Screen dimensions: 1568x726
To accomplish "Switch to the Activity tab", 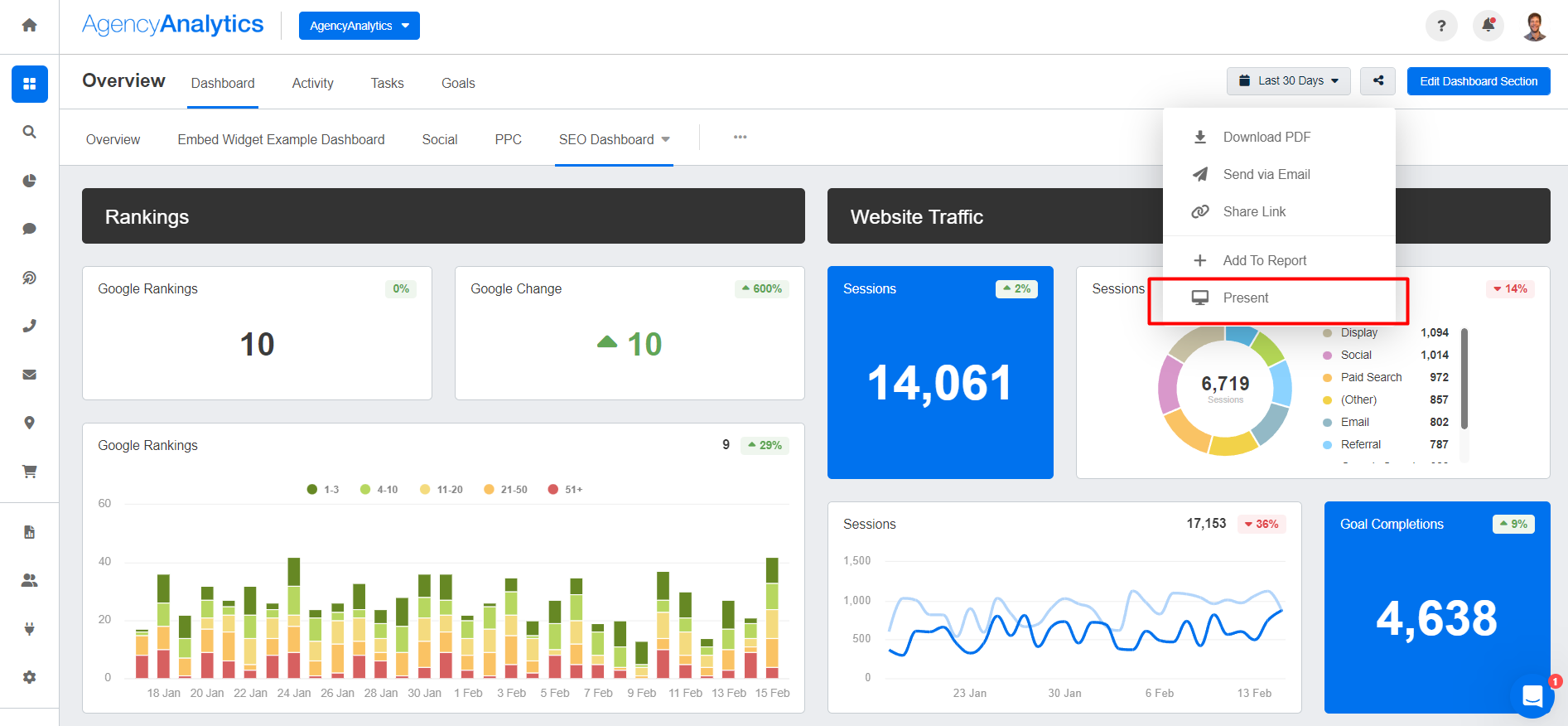I will 312,83.
